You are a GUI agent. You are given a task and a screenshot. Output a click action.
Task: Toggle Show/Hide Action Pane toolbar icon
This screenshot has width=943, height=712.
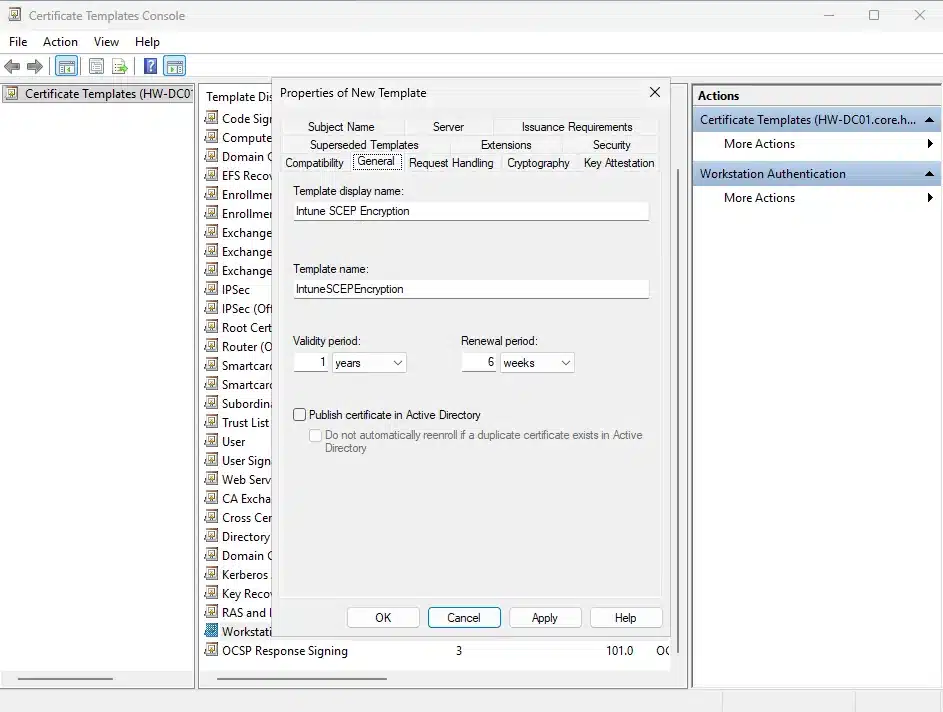(x=174, y=67)
